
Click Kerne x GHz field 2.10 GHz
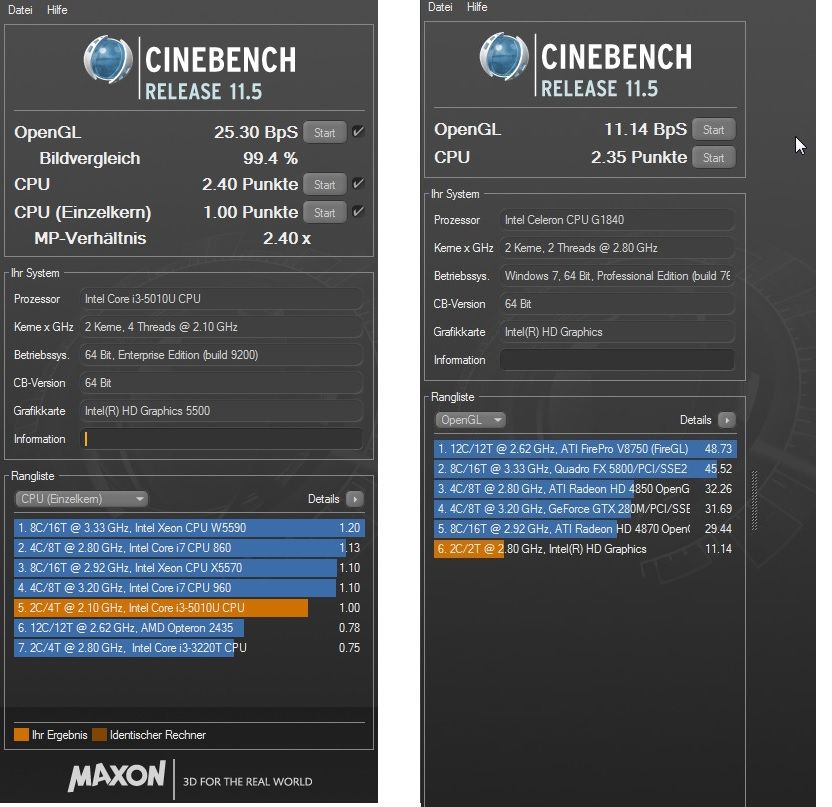[x=222, y=327]
